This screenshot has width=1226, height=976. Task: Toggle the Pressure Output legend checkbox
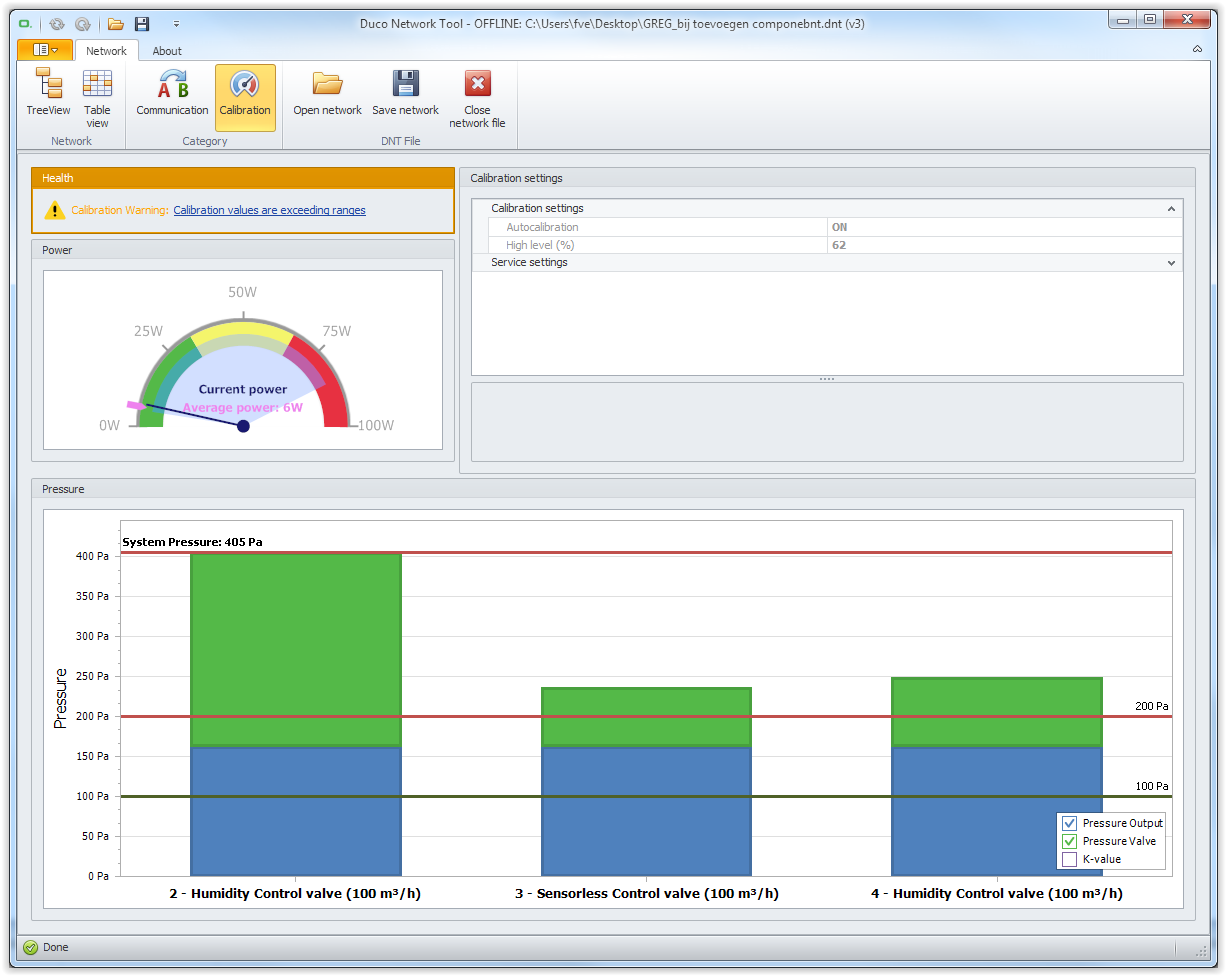point(1069,823)
